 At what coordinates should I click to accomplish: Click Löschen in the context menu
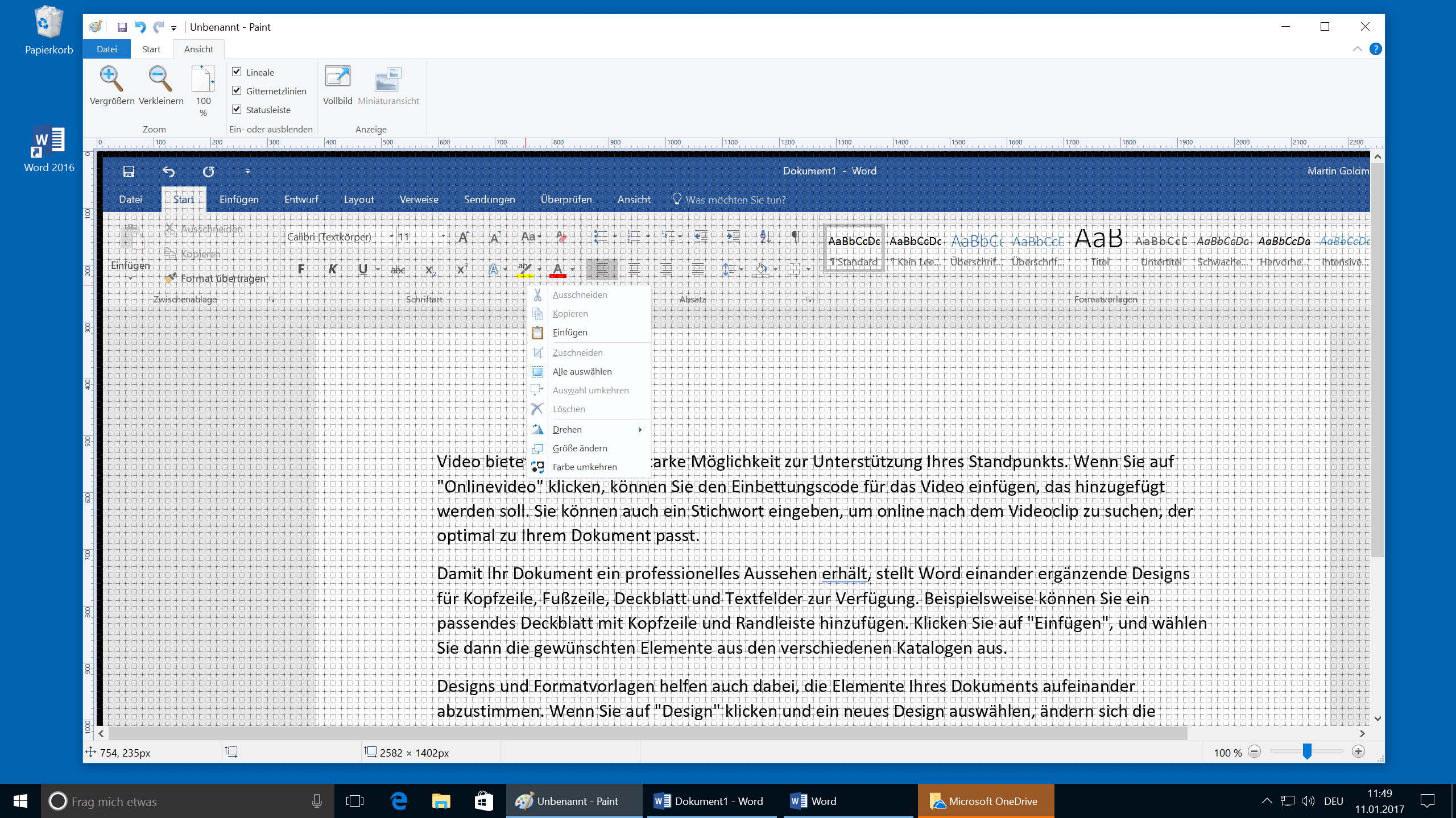(x=589, y=409)
